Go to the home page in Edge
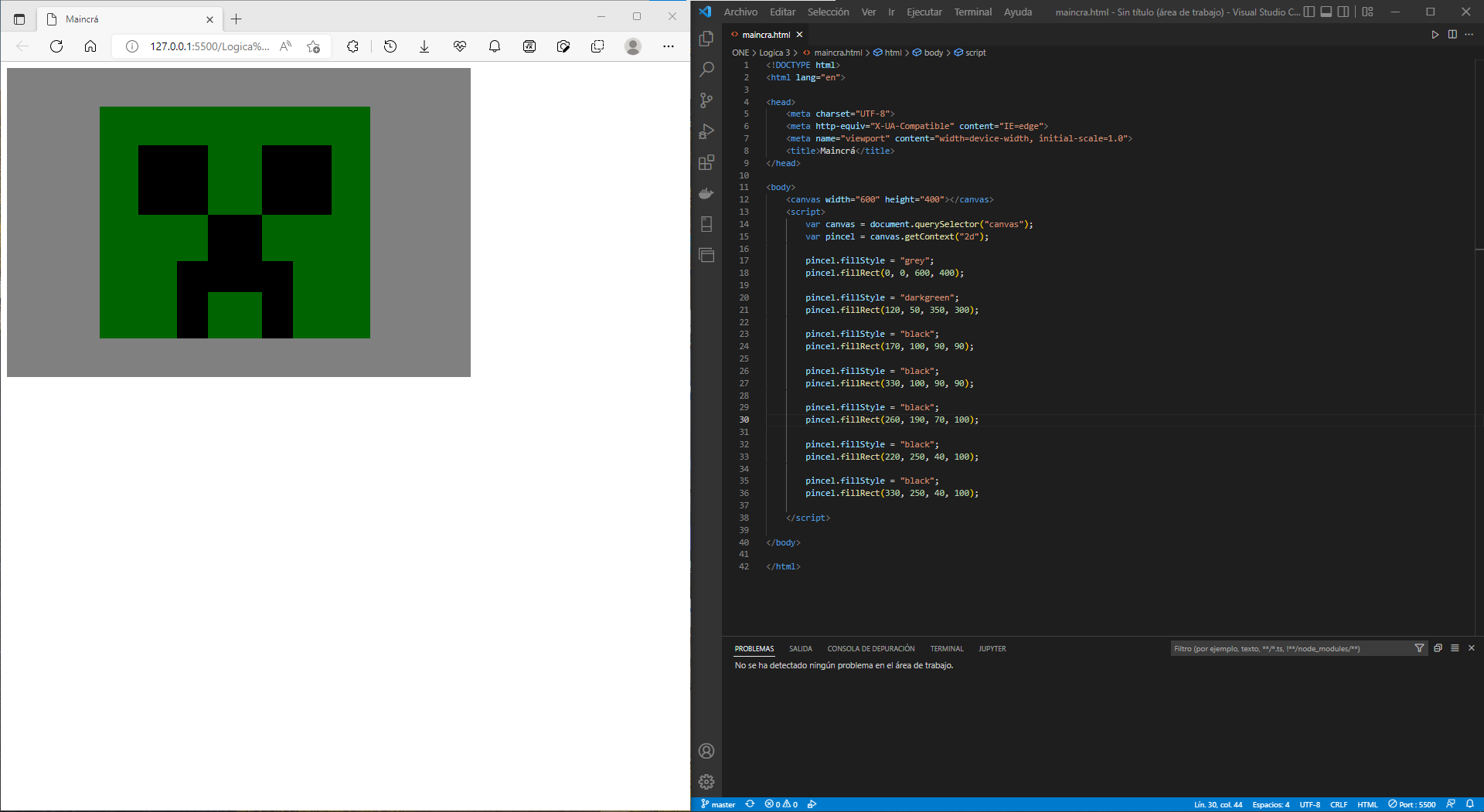This screenshot has height=812, width=1484. pyautogui.click(x=90, y=46)
